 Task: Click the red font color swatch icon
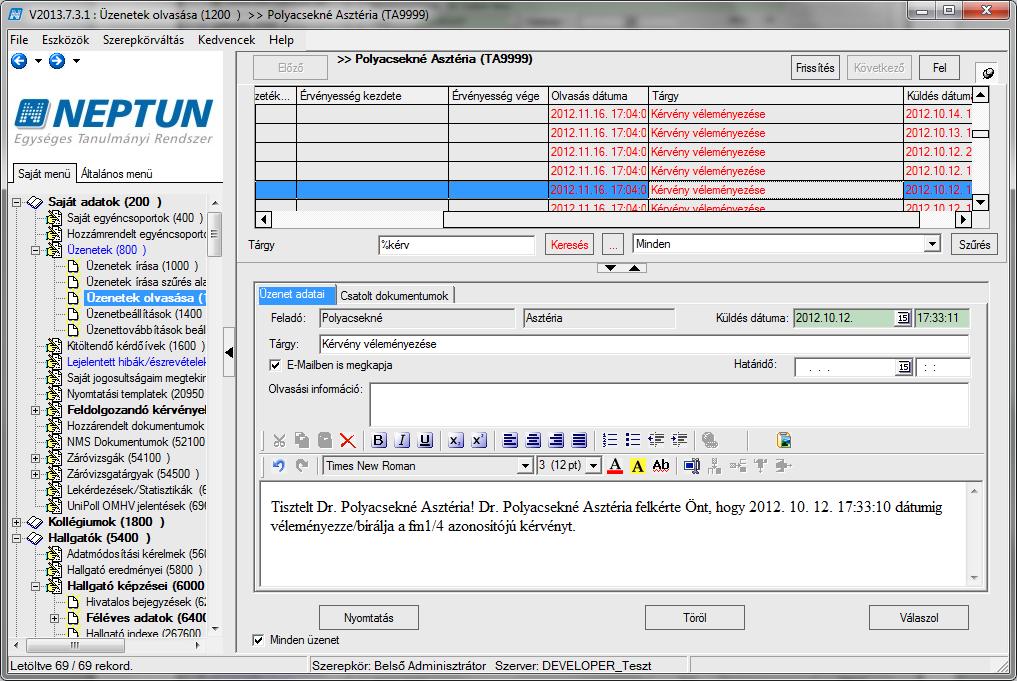[x=615, y=466]
